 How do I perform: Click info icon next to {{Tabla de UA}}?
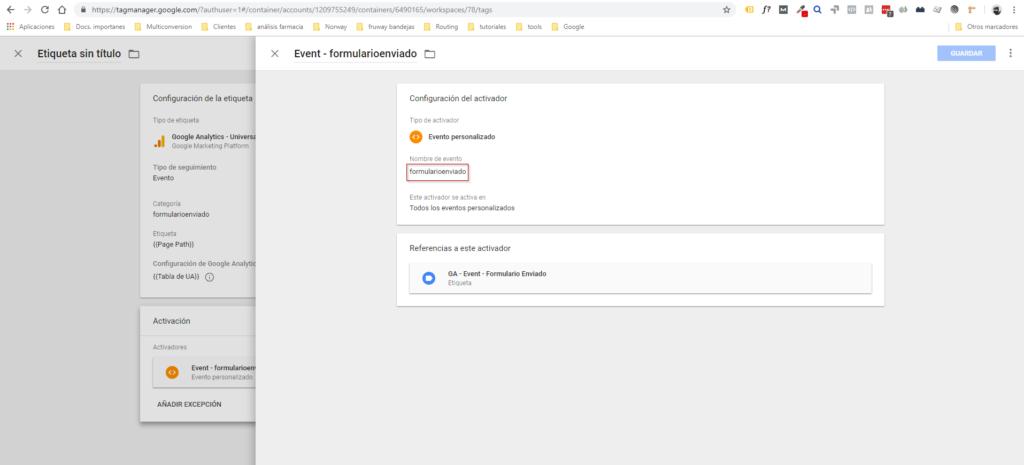point(210,277)
